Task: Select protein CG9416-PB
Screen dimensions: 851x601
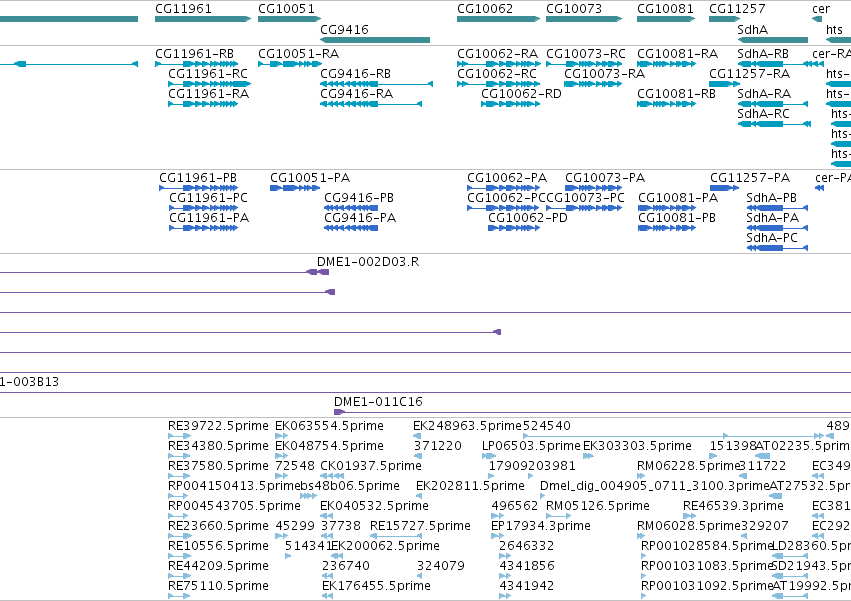Action: pos(351,208)
